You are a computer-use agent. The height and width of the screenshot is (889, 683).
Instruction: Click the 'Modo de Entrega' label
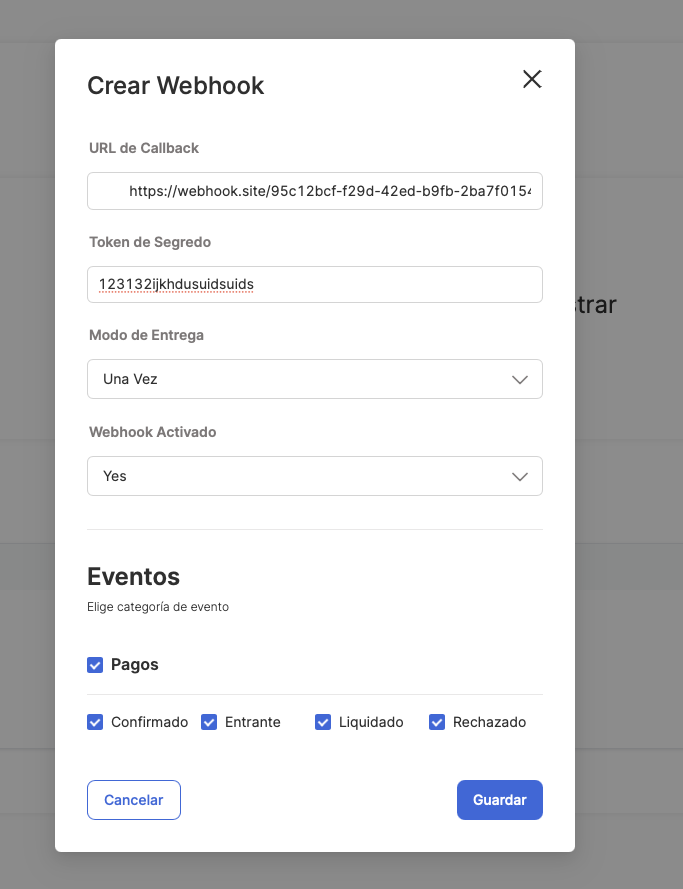[x=146, y=335]
